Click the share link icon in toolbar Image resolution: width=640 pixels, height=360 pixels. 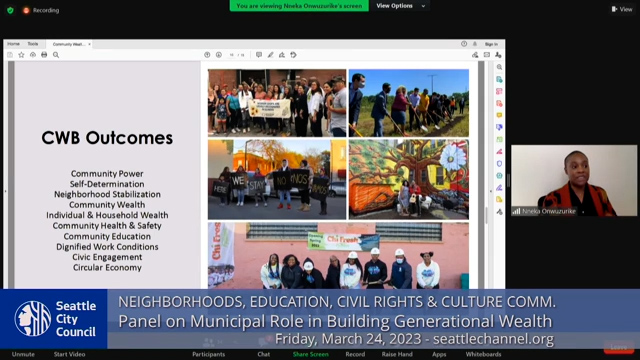click(x=475, y=55)
